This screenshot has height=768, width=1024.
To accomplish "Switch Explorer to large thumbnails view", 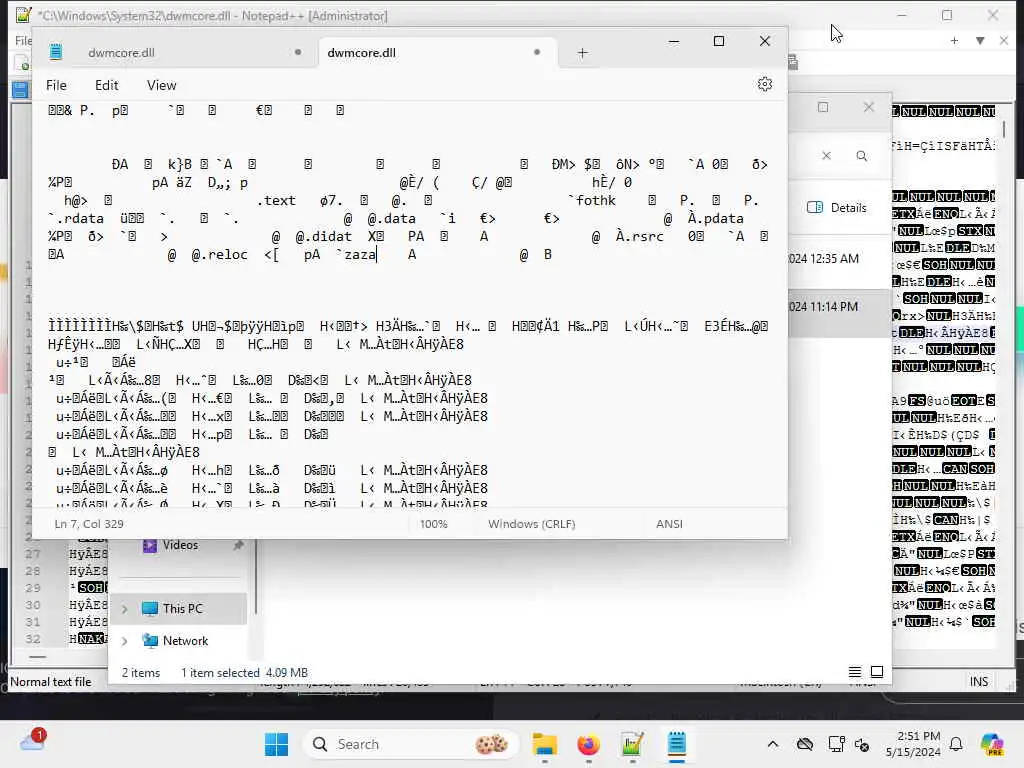I will pos(877,672).
